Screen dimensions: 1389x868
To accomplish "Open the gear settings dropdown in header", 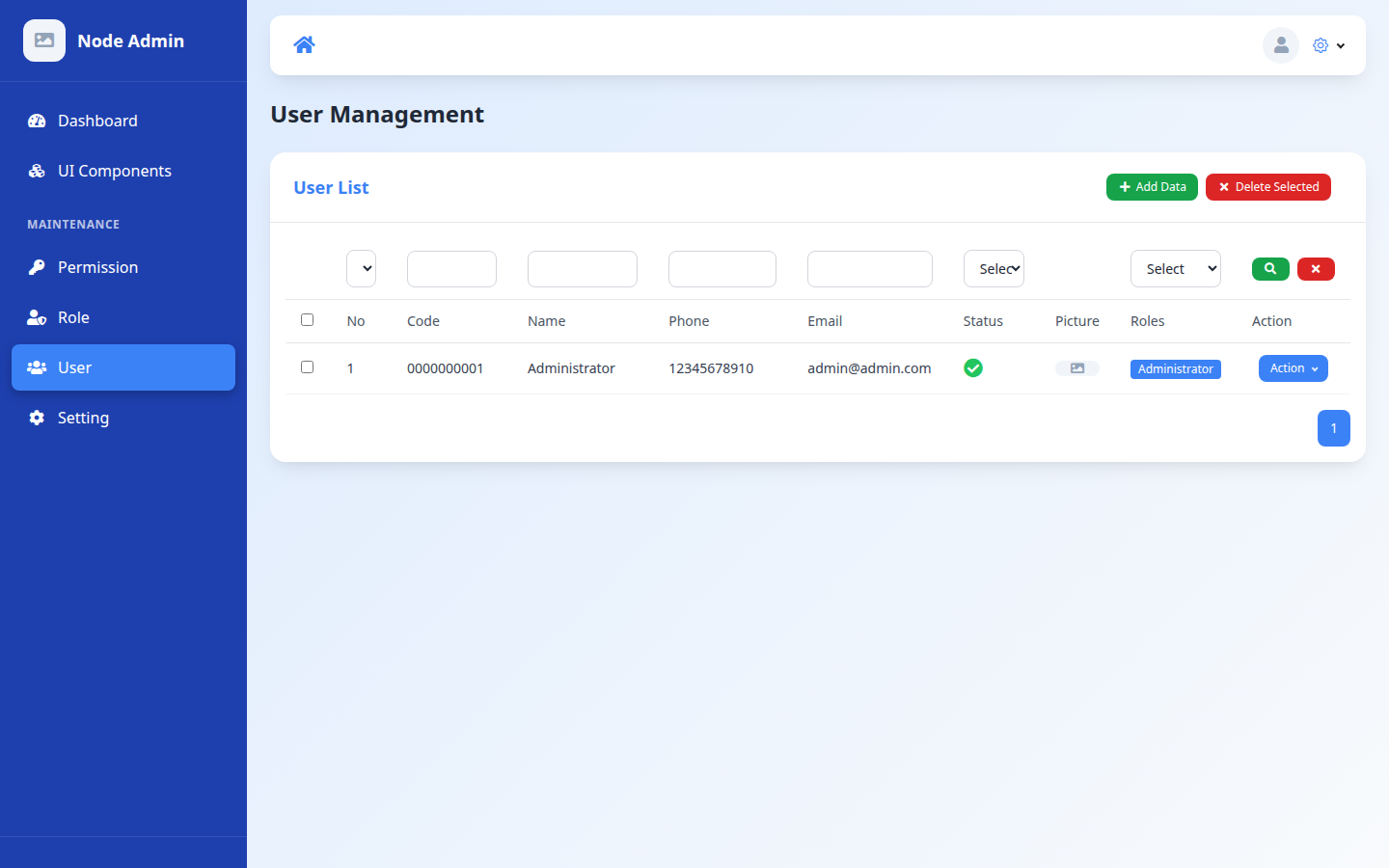I will 1328,45.
